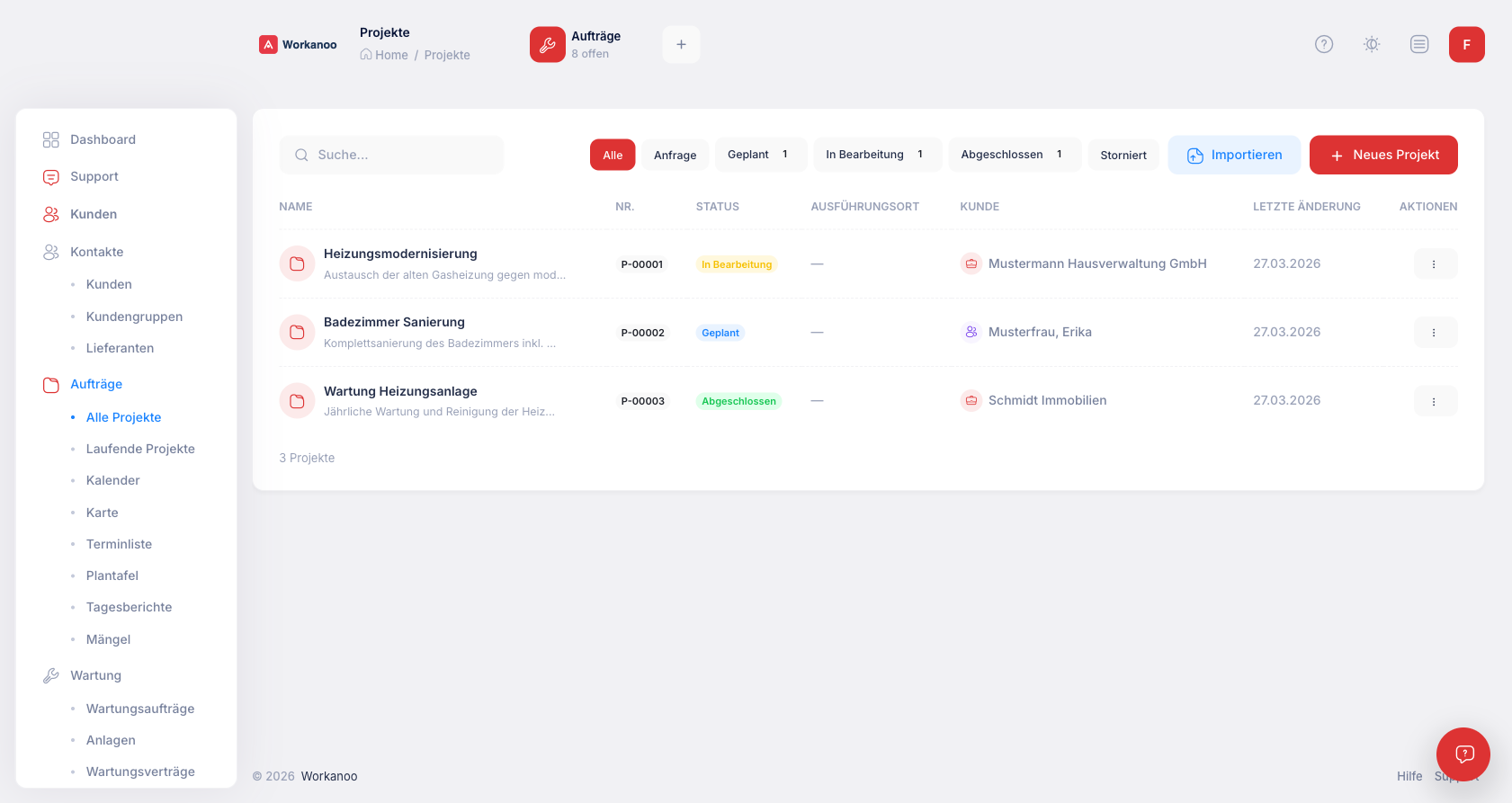This screenshot has width=1512, height=803.
Task: Open Wartungsverträge in the sidebar
Action: coord(140,772)
